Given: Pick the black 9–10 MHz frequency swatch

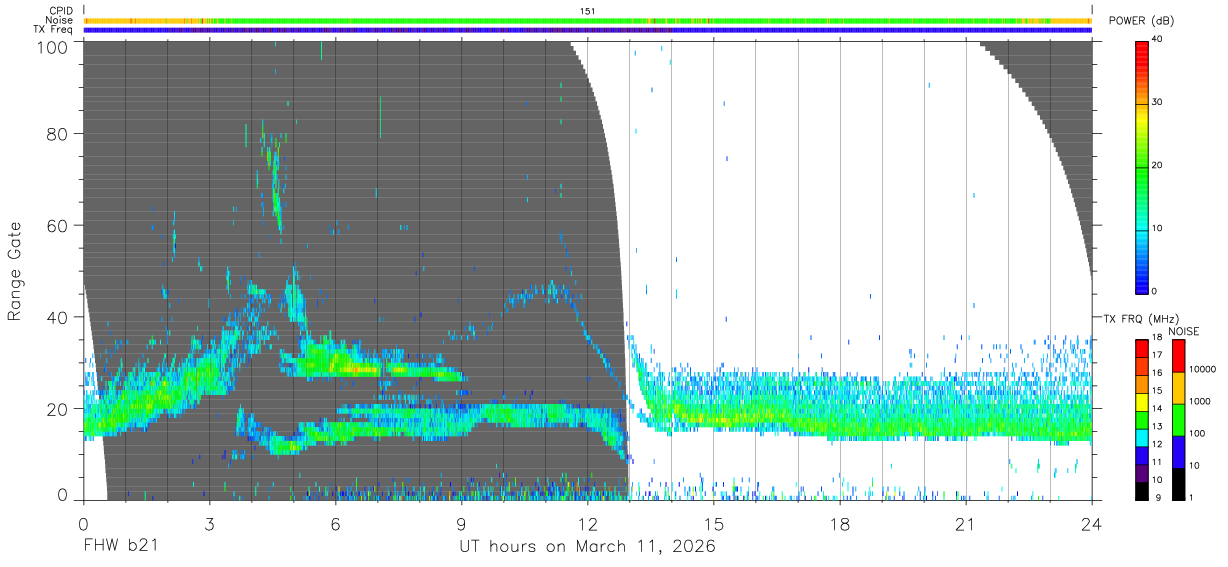Looking at the screenshot, I should 1141,491.
